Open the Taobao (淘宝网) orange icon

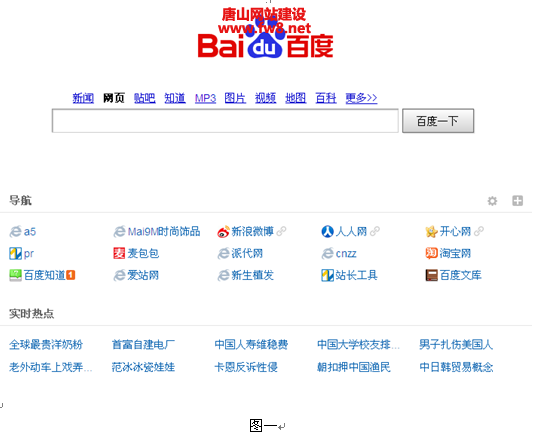tap(431, 253)
